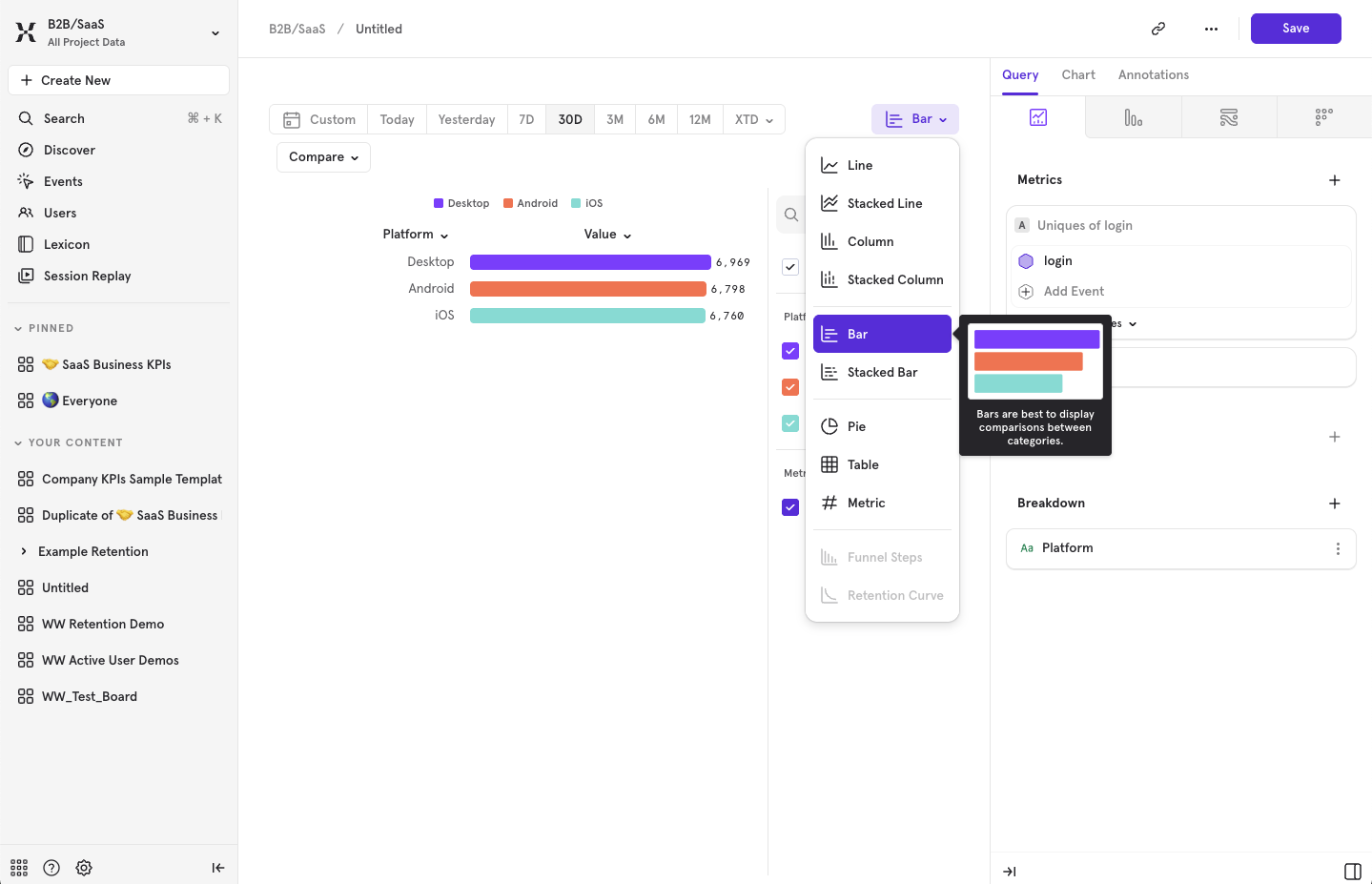
Task: Switch to the Chart tab
Action: coord(1077,74)
